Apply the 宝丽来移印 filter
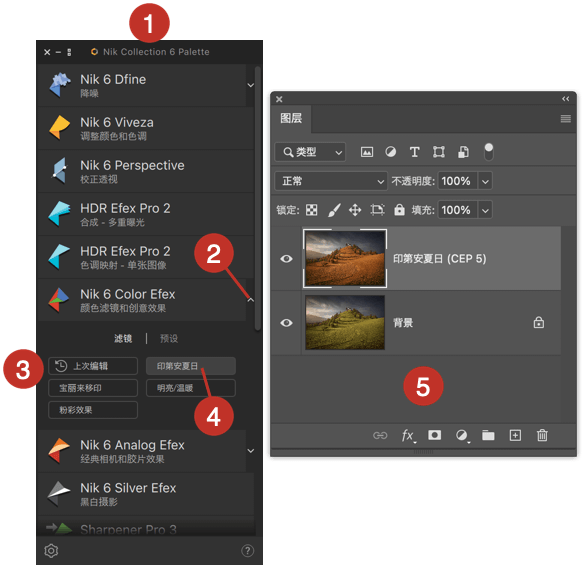582x565 pixels. 93,388
